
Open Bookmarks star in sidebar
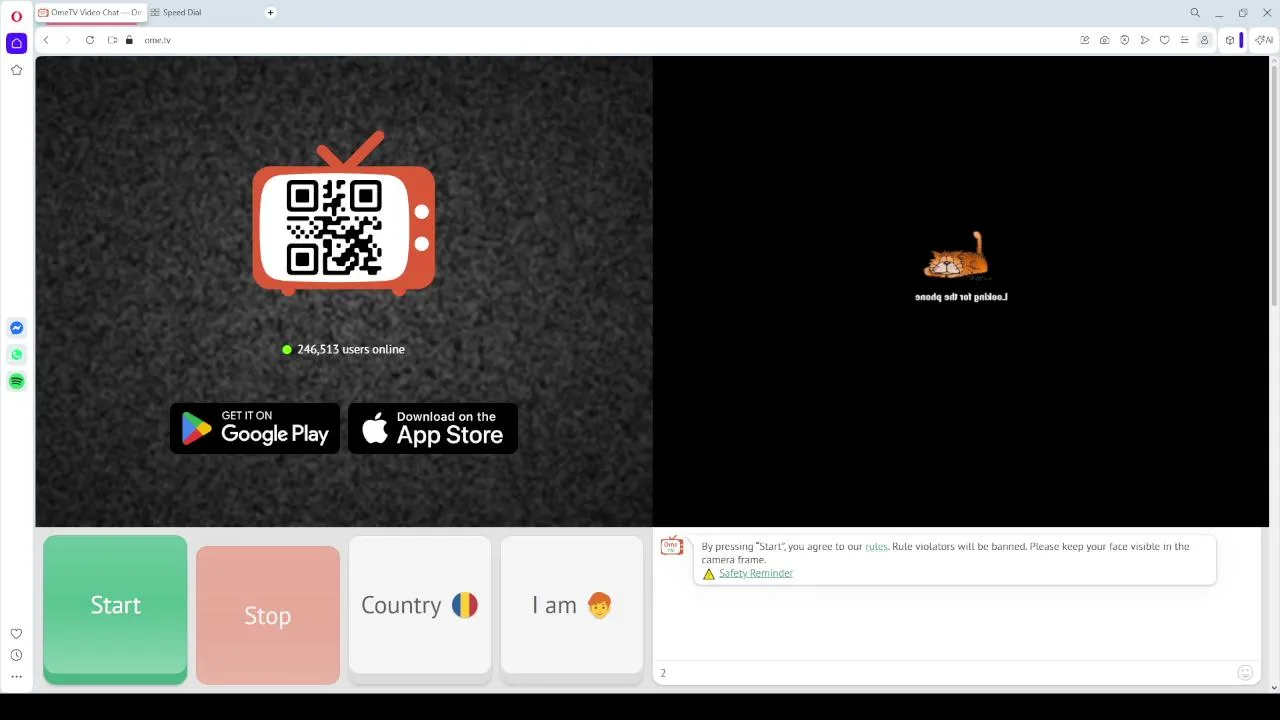click(x=16, y=70)
